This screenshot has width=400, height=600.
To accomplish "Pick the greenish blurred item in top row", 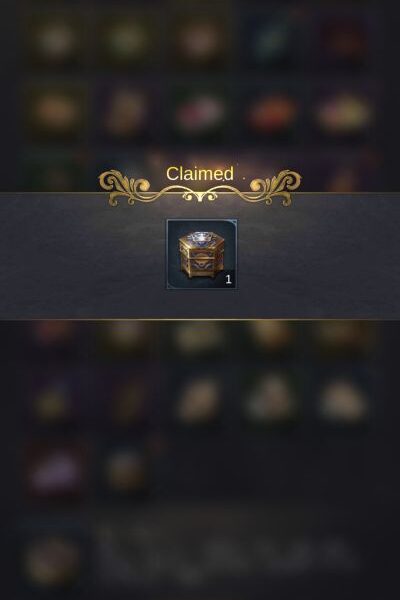I will tap(126, 39).
